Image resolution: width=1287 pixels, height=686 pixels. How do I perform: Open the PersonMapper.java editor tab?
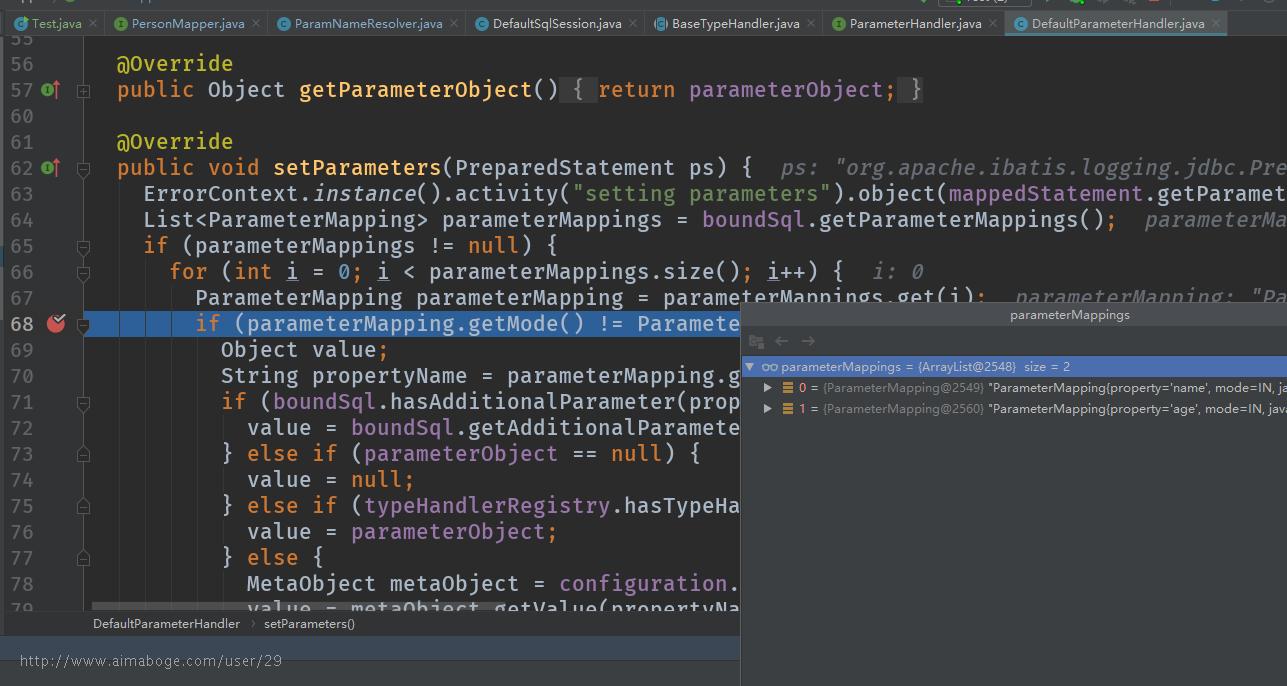(187, 23)
